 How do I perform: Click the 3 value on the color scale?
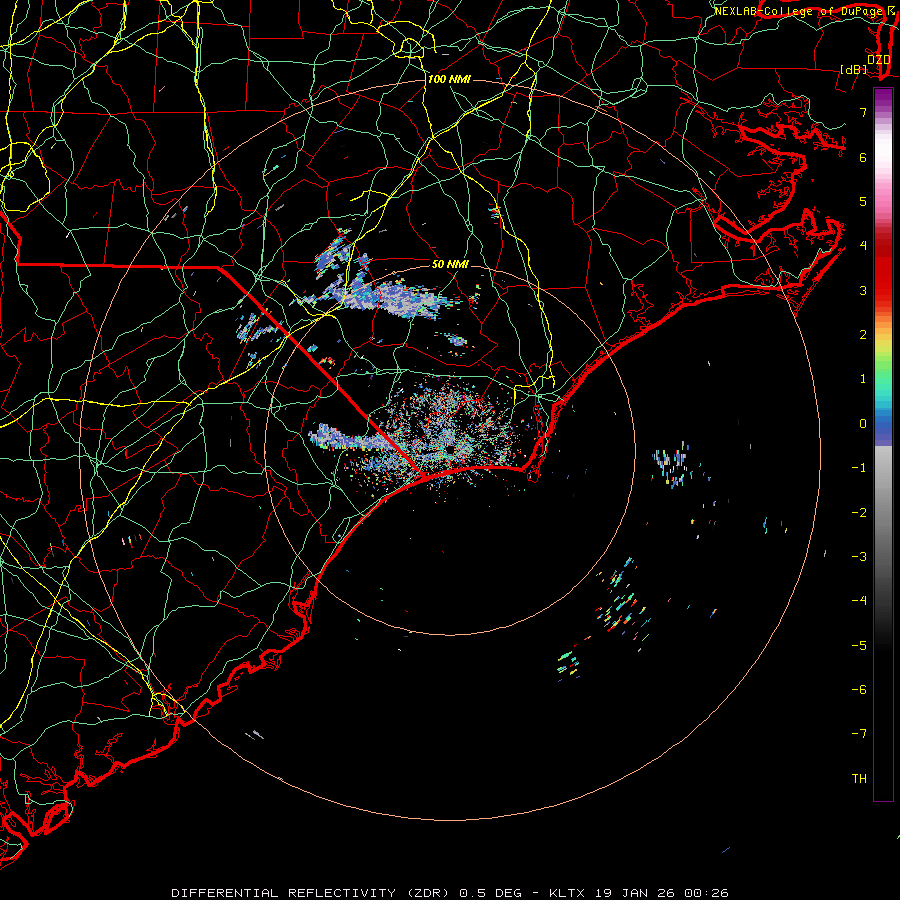tap(863, 290)
